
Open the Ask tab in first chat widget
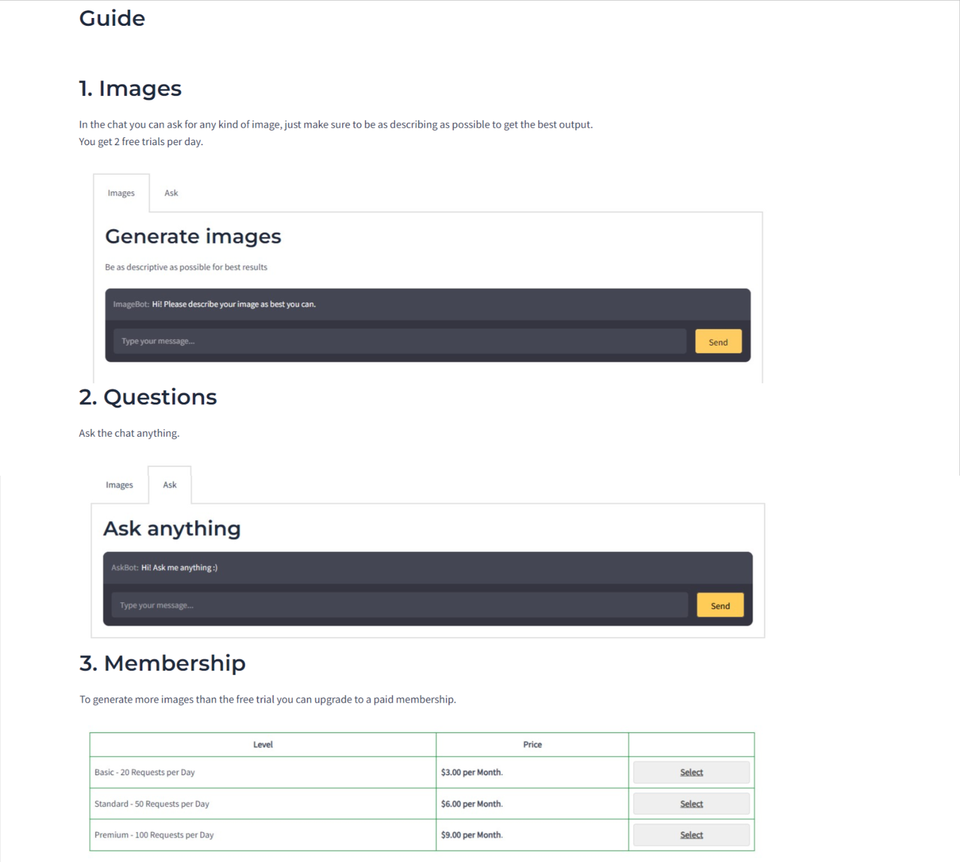click(171, 192)
